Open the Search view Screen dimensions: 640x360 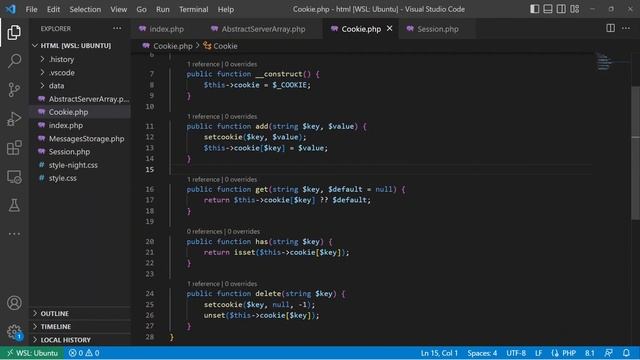(14, 61)
